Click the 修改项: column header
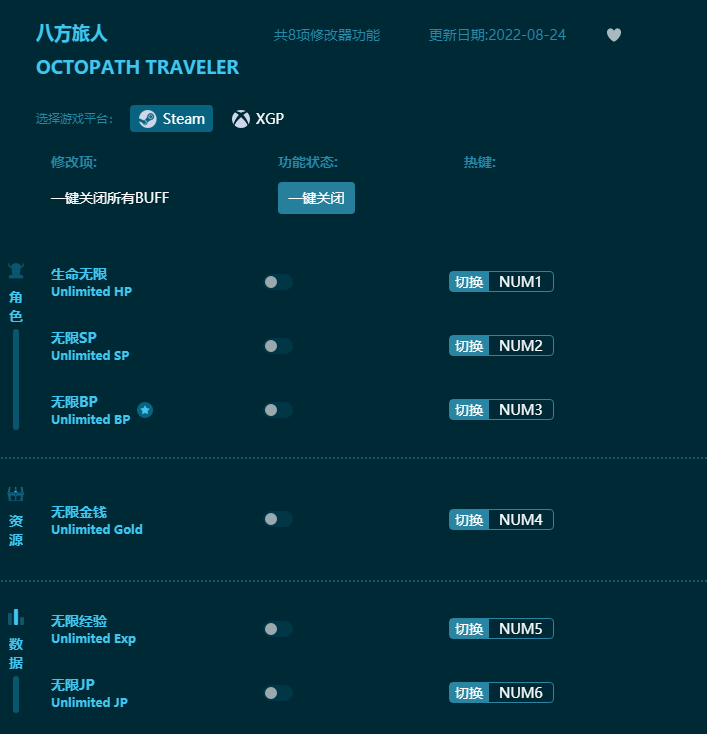Image resolution: width=707 pixels, height=734 pixels. tap(74, 162)
